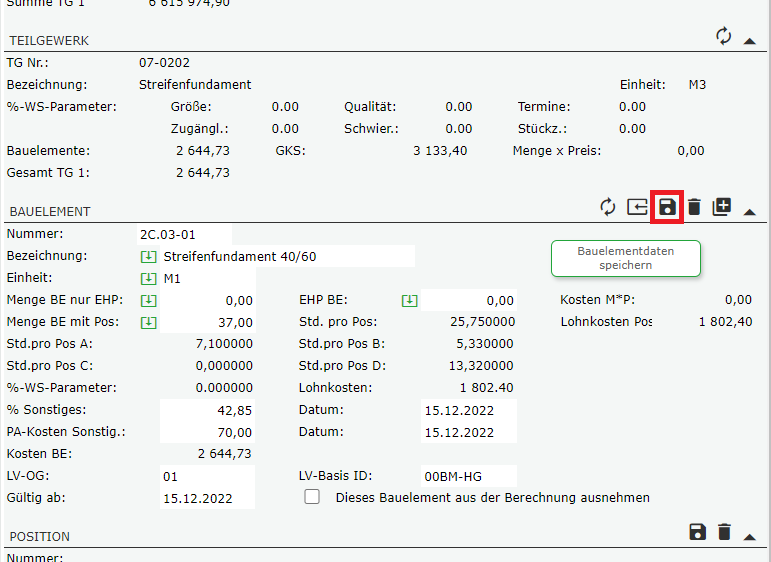Refresh the Bauelement section
The width and height of the screenshot is (771, 562).
608,207
